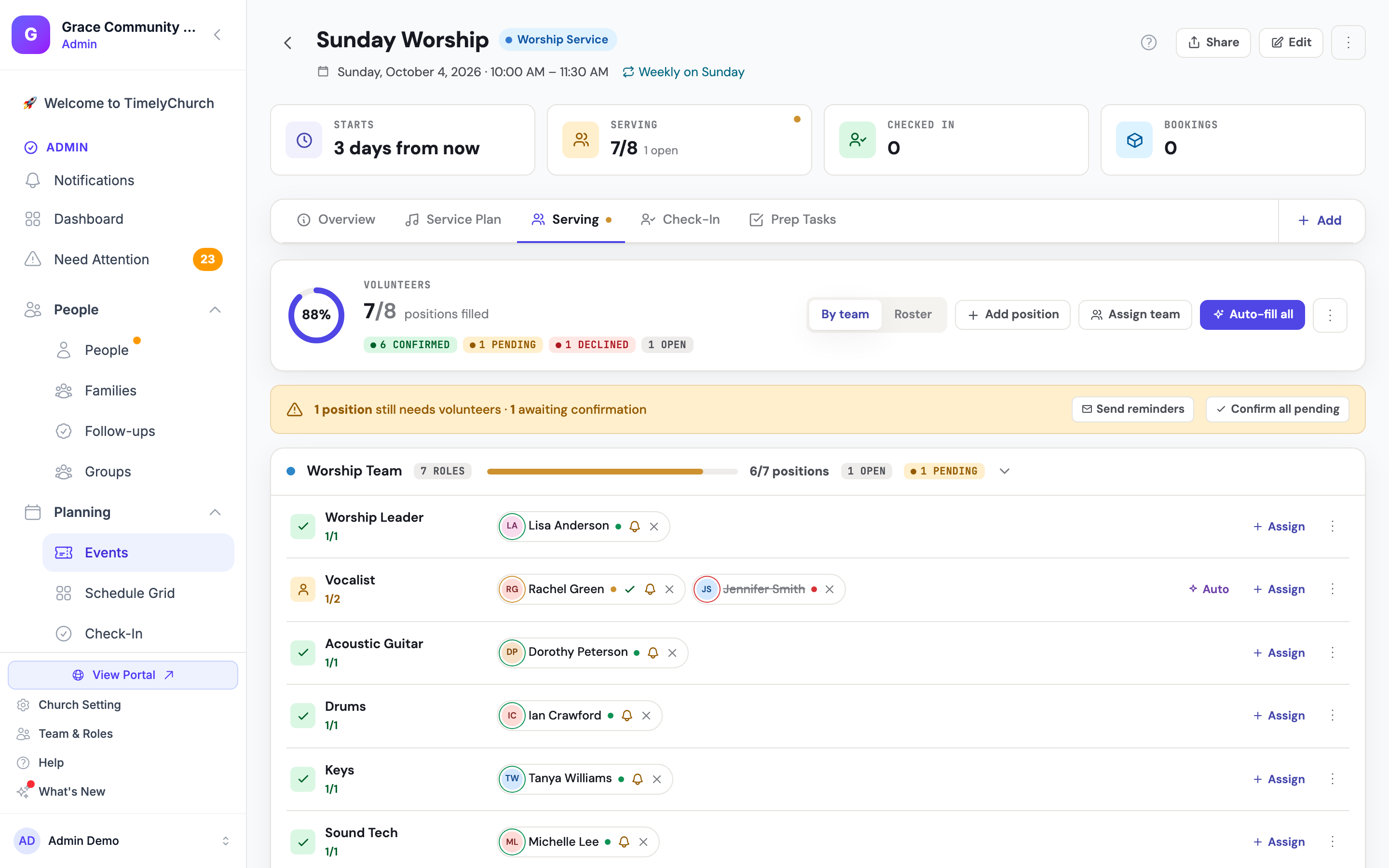Remove Ian Crawford from Drums
The image size is (1389, 868).
[646, 715]
